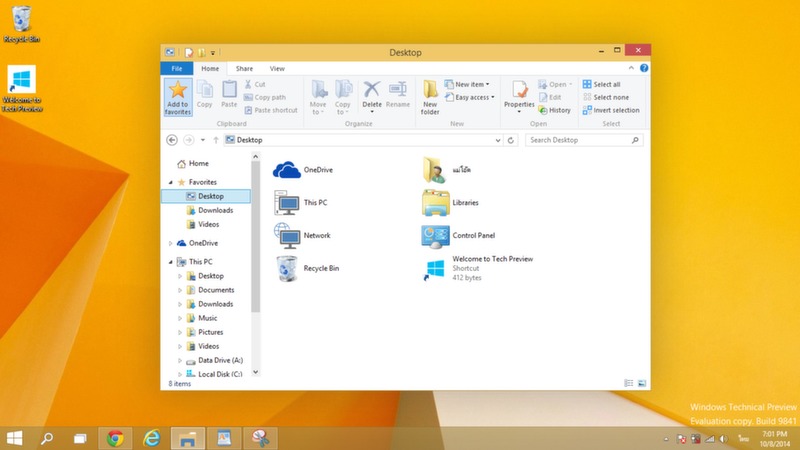800x450 pixels.
Task: Select Downloads under Favorites
Action: (210, 210)
